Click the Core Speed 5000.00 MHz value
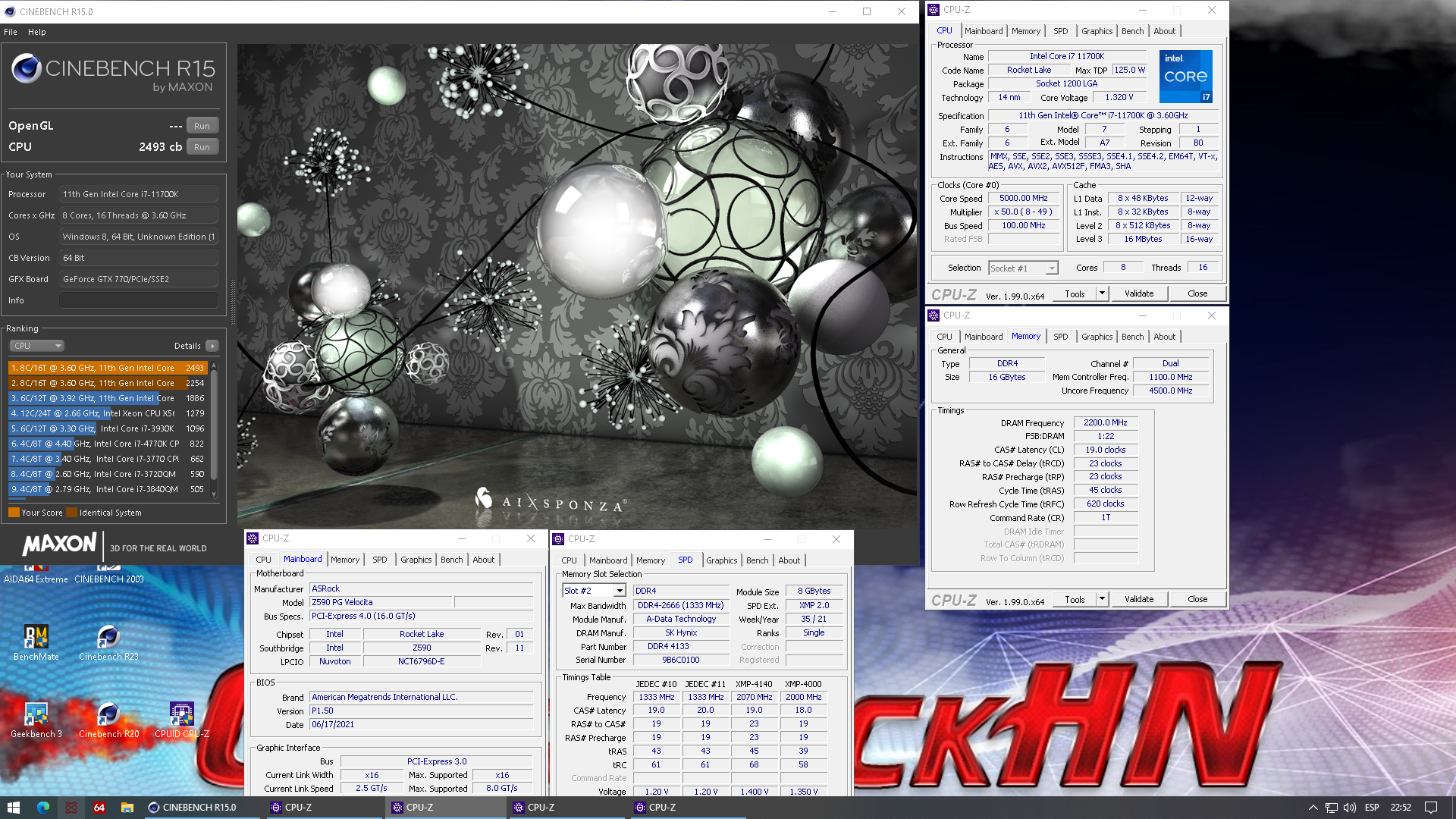This screenshot has height=819, width=1456. click(1024, 199)
